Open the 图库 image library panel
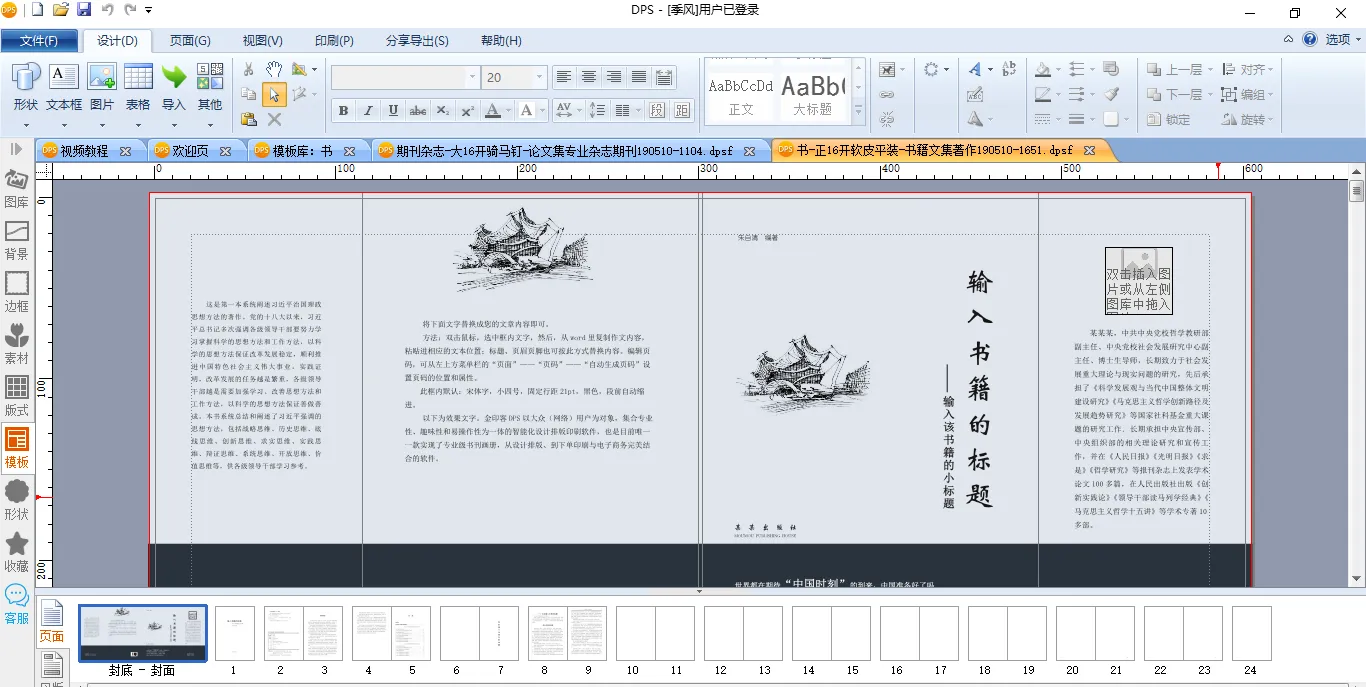The height and width of the screenshot is (687, 1366). click(17, 189)
